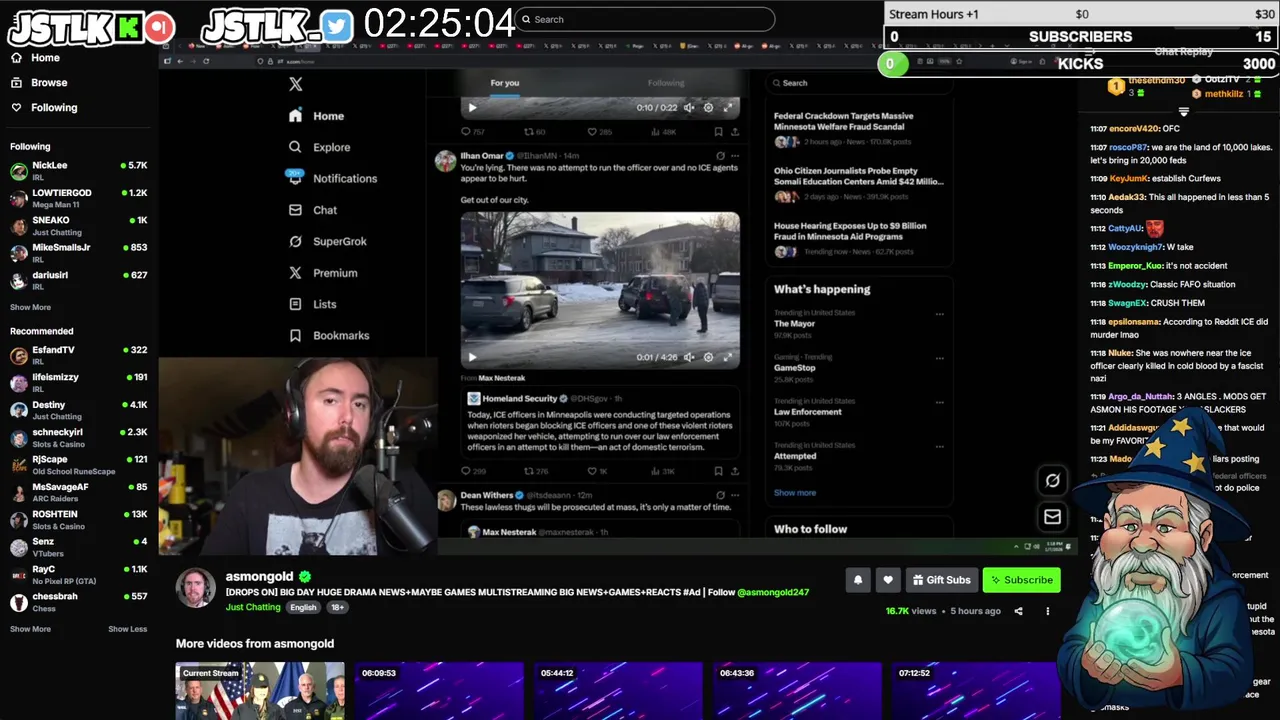Expand house video to fullscreen
The height and width of the screenshot is (720, 1280).
(x=727, y=357)
